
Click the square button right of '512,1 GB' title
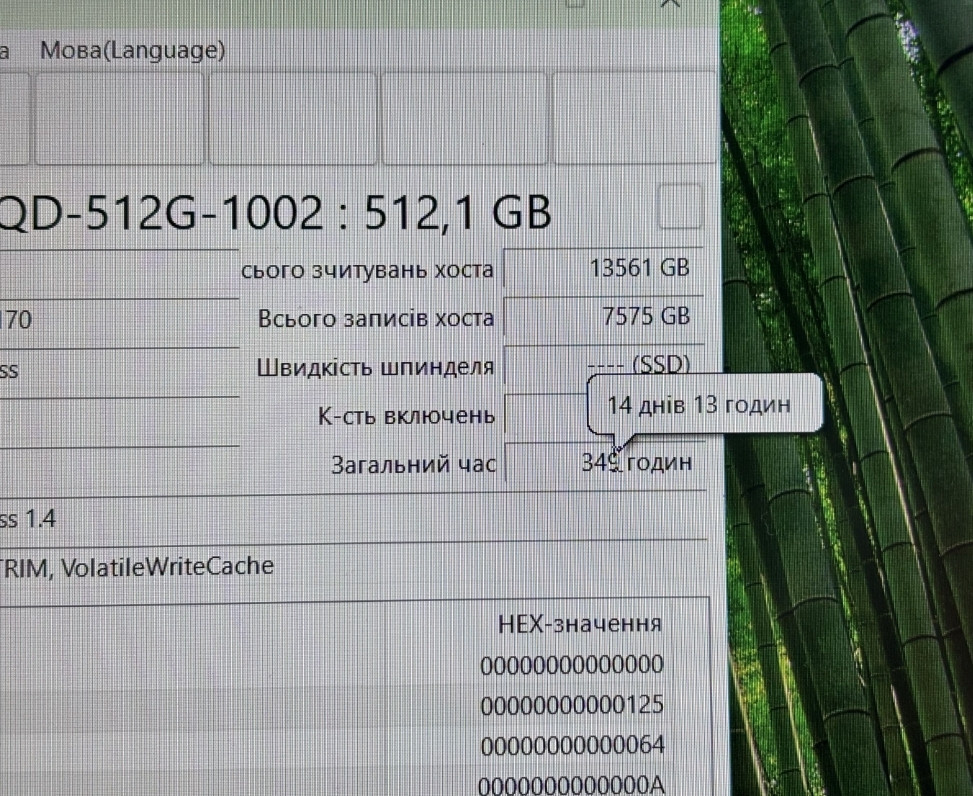pyautogui.click(x=680, y=208)
